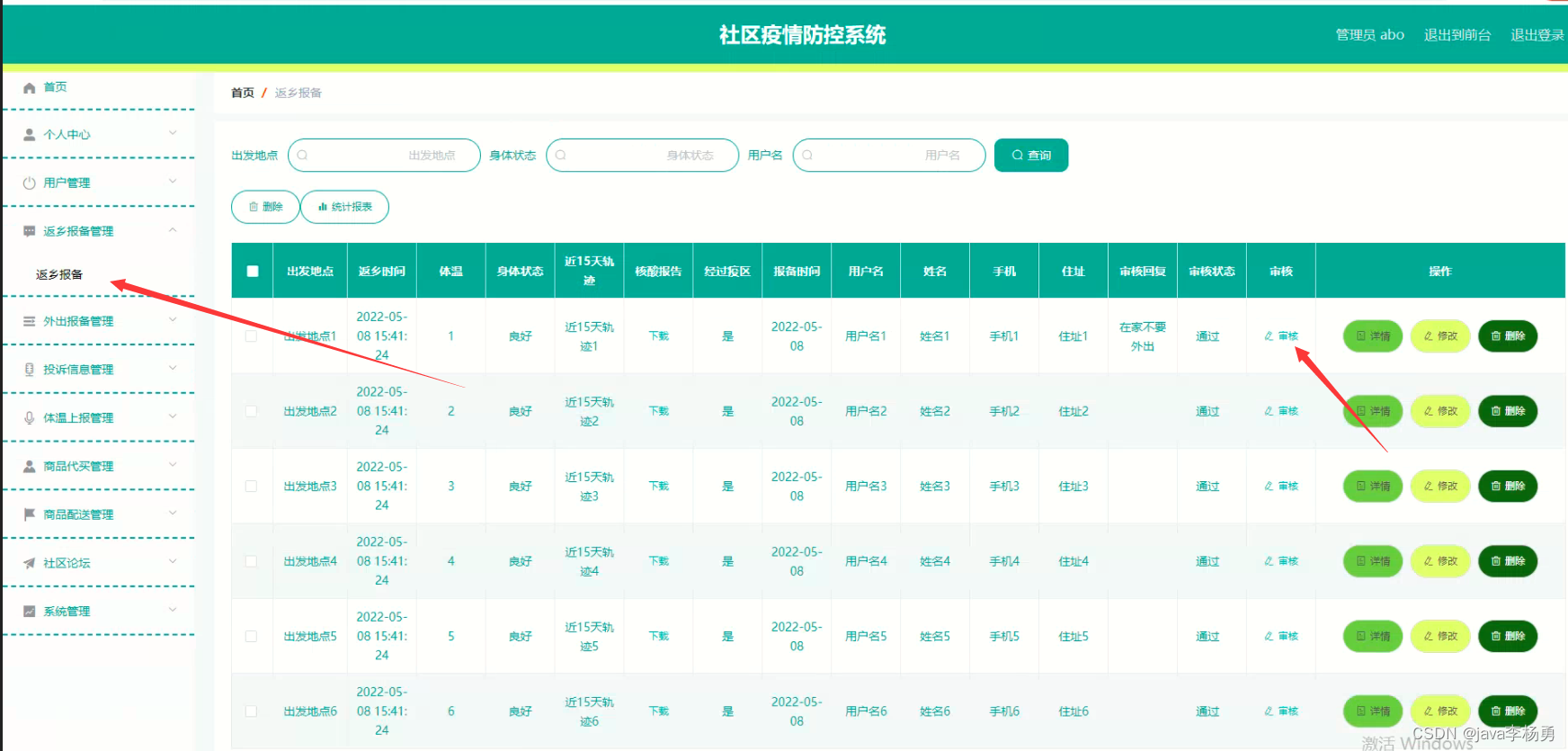Click search icon in 出发地点 field
The width and height of the screenshot is (1568, 751).
click(x=303, y=156)
